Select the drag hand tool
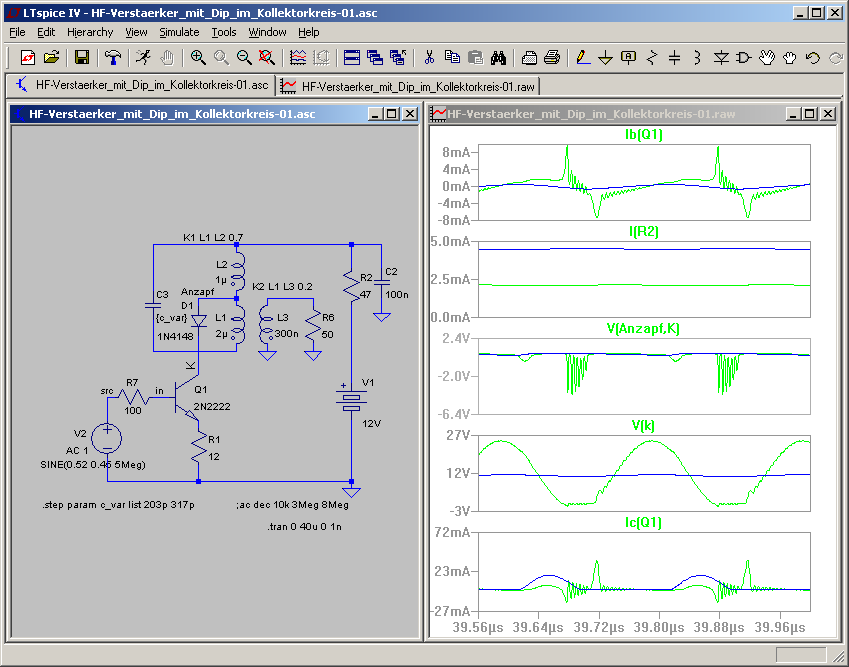This screenshot has width=849, height=667. point(789,57)
